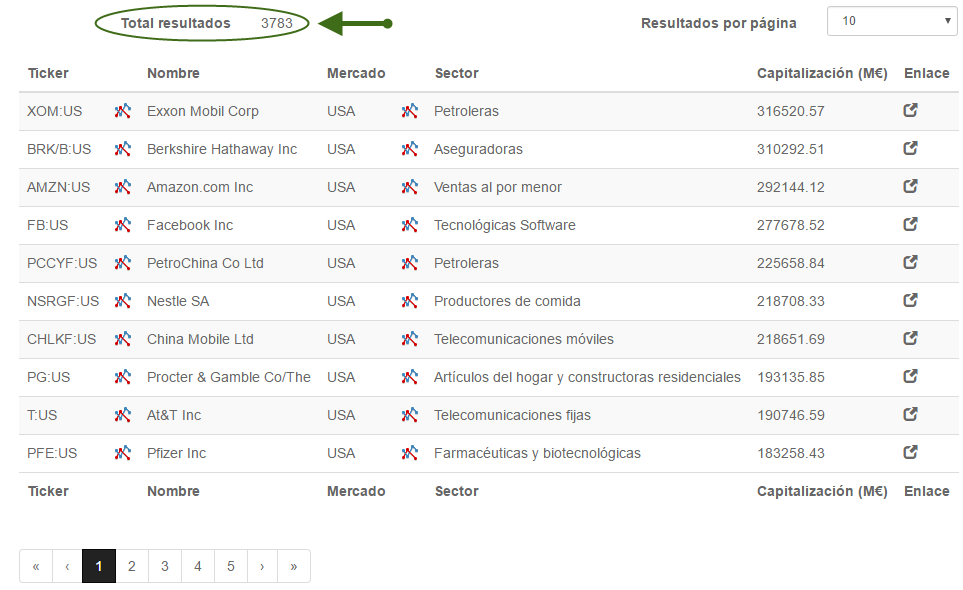The image size is (963, 590).
Task: Sort table by Nombre column header
Action: click(173, 73)
